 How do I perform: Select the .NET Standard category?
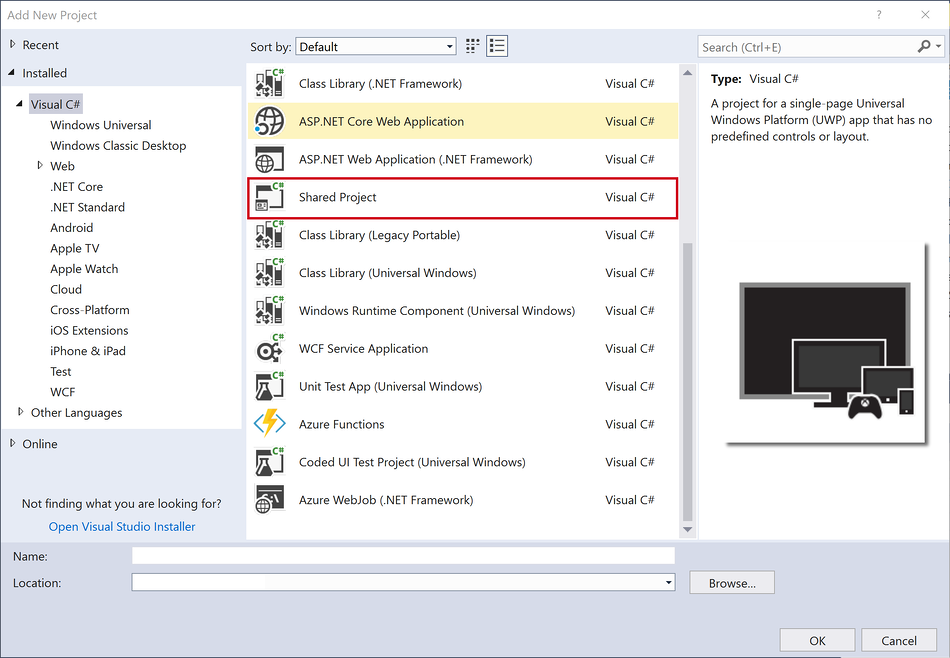point(87,207)
